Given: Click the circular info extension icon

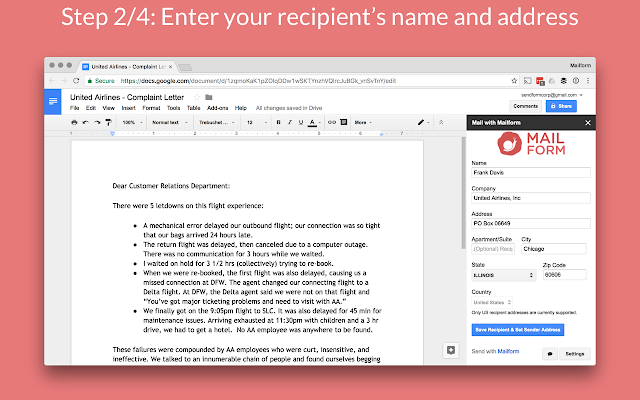Looking at the screenshot, I should tap(576, 81).
